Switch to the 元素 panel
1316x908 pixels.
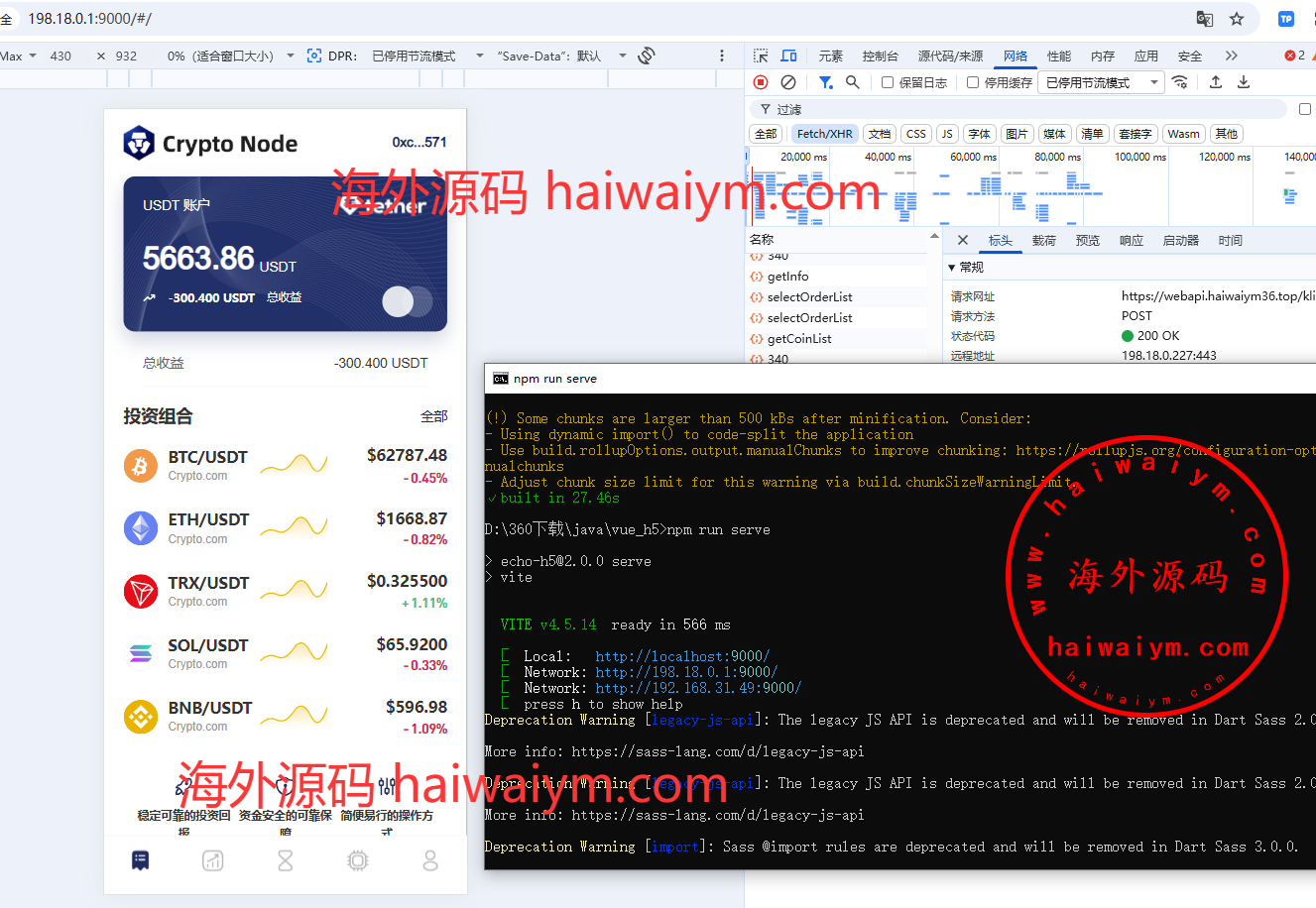point(831,56)
